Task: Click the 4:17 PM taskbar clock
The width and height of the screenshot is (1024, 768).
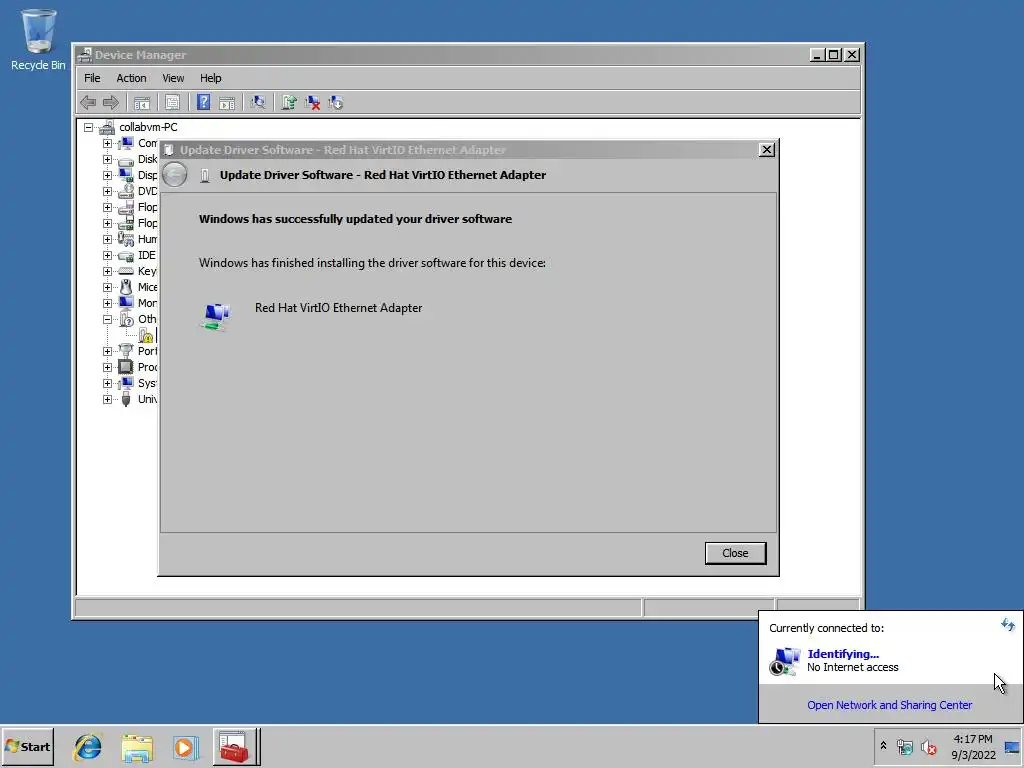Action: (973, 739)
